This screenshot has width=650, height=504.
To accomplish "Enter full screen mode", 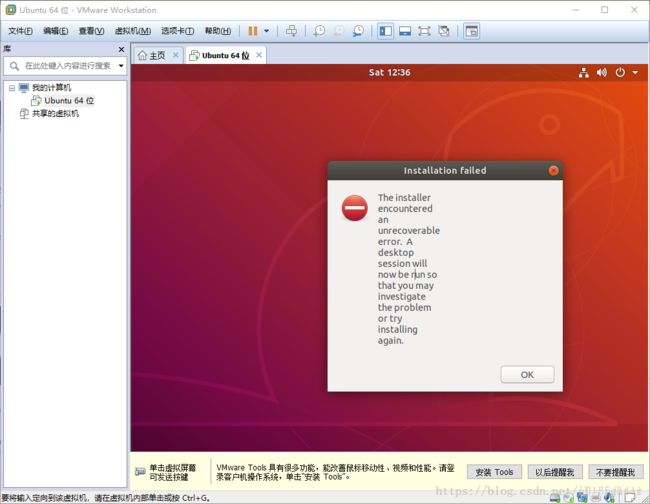I will pos(424,31).
